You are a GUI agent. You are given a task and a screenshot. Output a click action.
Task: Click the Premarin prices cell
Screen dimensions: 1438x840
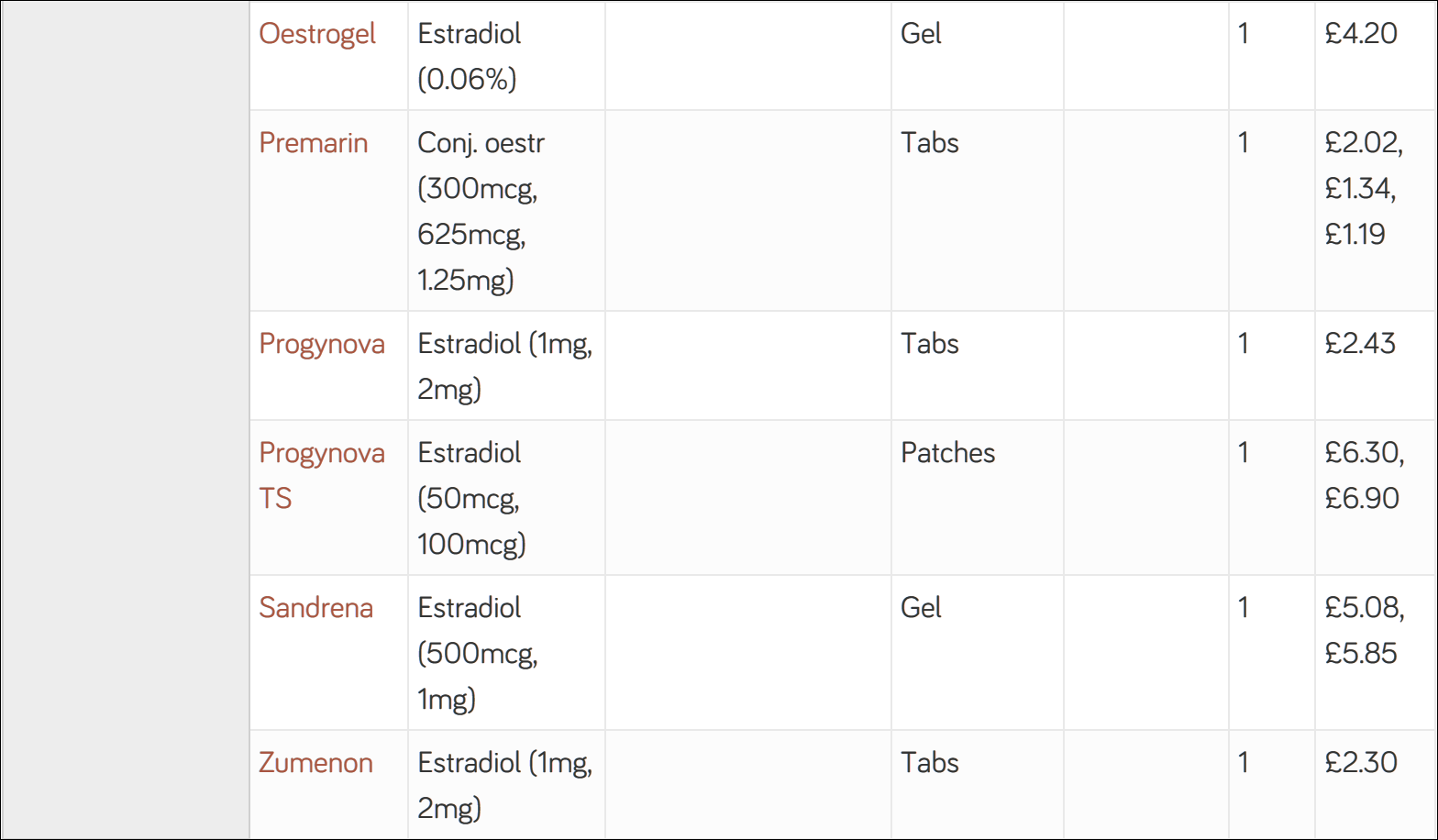pyautogui.click(x=1376, y=211)
